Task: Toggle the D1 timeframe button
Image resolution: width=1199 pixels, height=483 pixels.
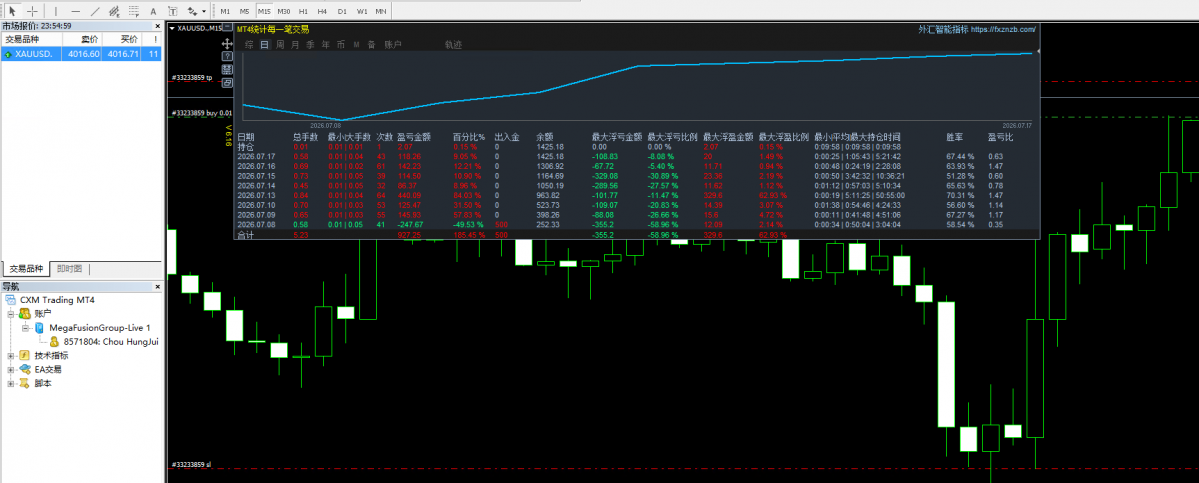Action: [x=342, y=11]
